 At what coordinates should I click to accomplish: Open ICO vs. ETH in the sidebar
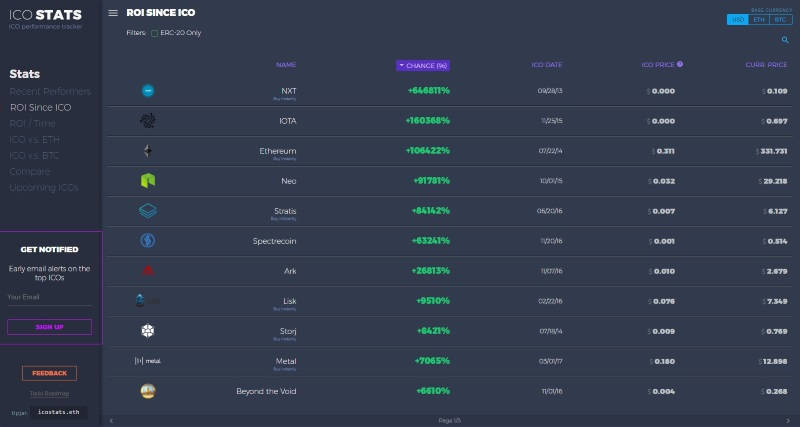coord(34,140)
